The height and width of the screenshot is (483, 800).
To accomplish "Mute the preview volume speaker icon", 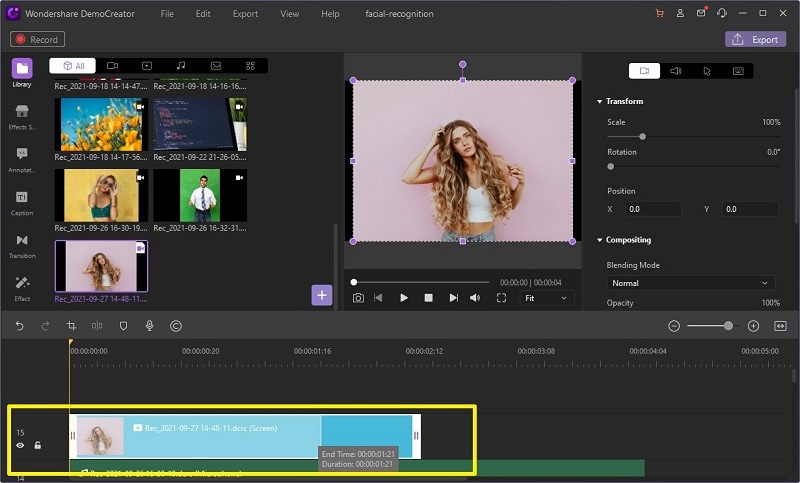I will pos(475,298).
